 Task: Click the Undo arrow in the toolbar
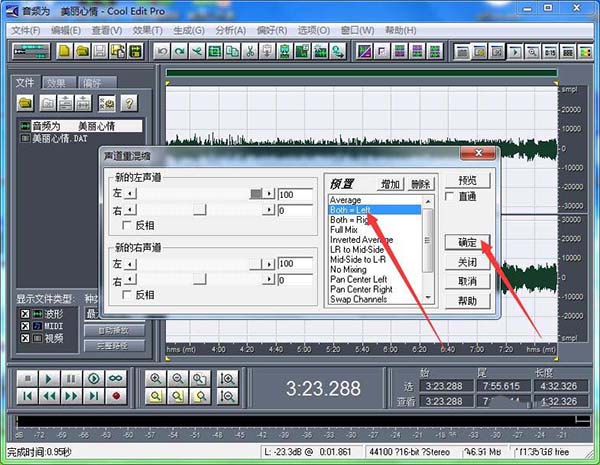pyautogui.click(x=162, y=51)
